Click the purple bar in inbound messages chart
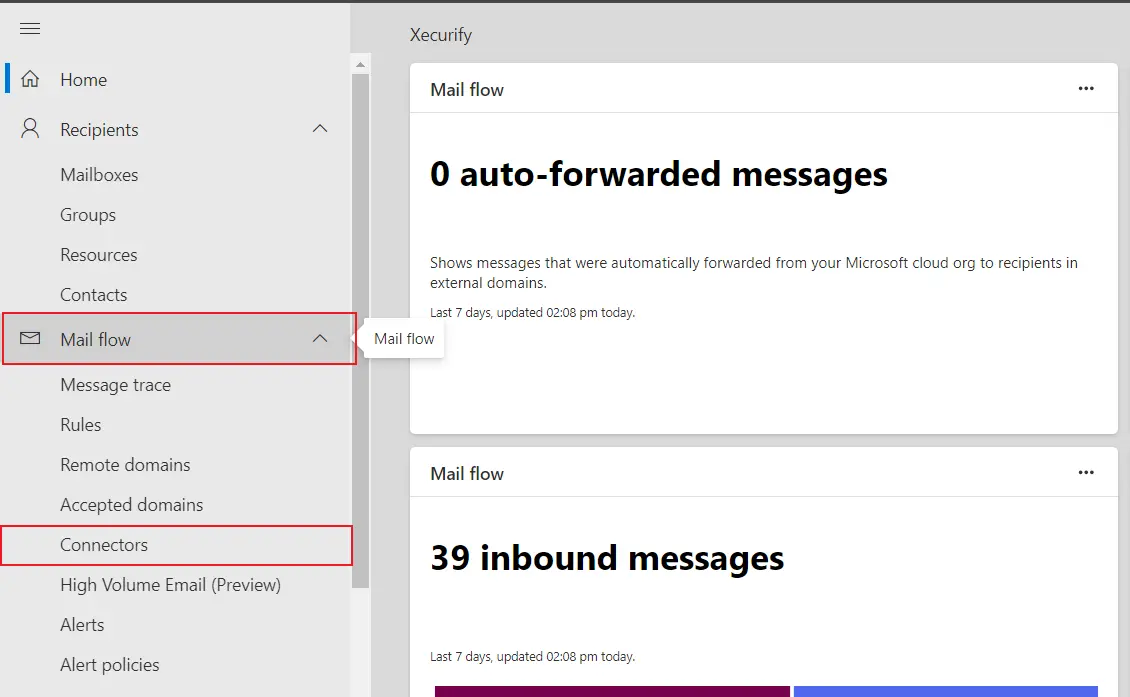Image resolution: width=1130 pixels, height=697 pixels. [611, 691]
